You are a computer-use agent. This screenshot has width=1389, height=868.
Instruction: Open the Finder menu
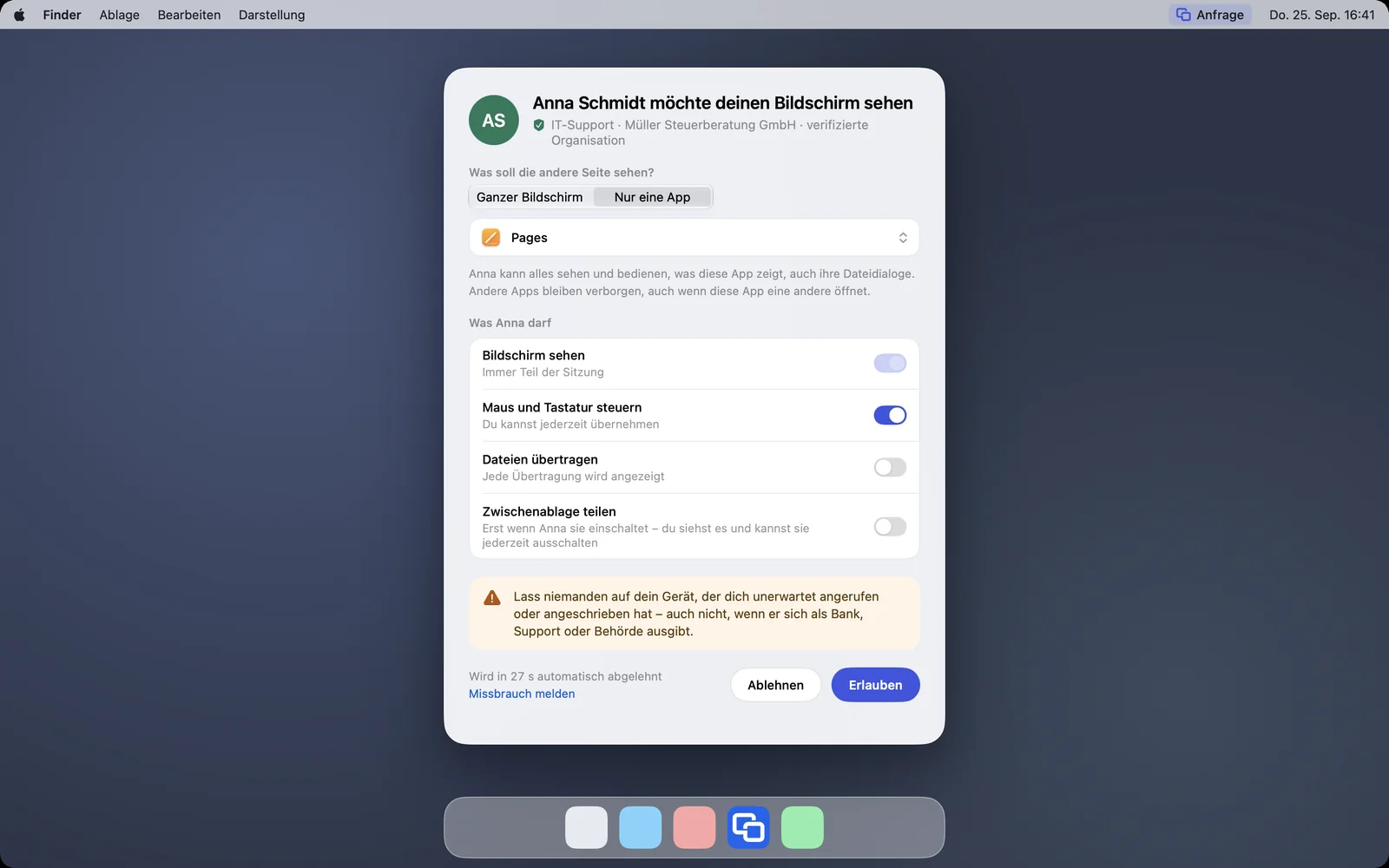coord(62,15)
